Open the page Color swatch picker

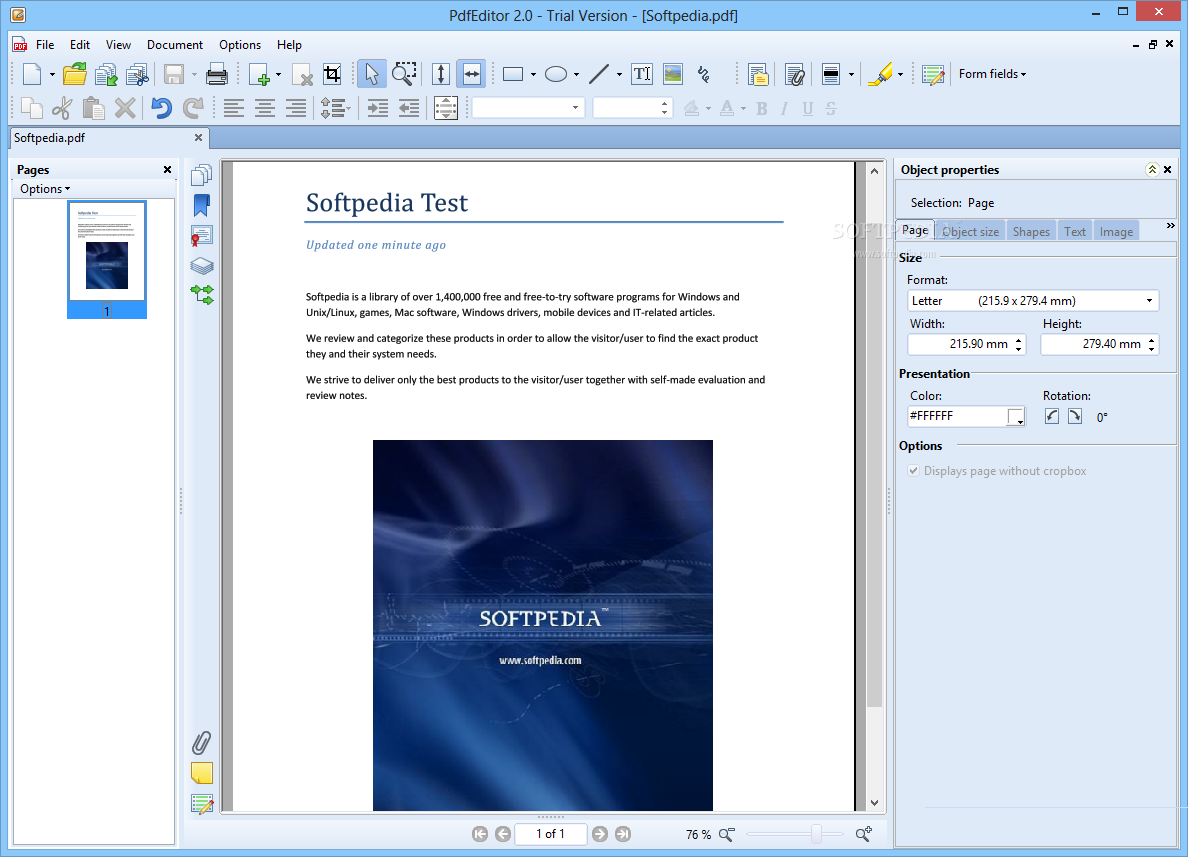tap(1016, 417)
